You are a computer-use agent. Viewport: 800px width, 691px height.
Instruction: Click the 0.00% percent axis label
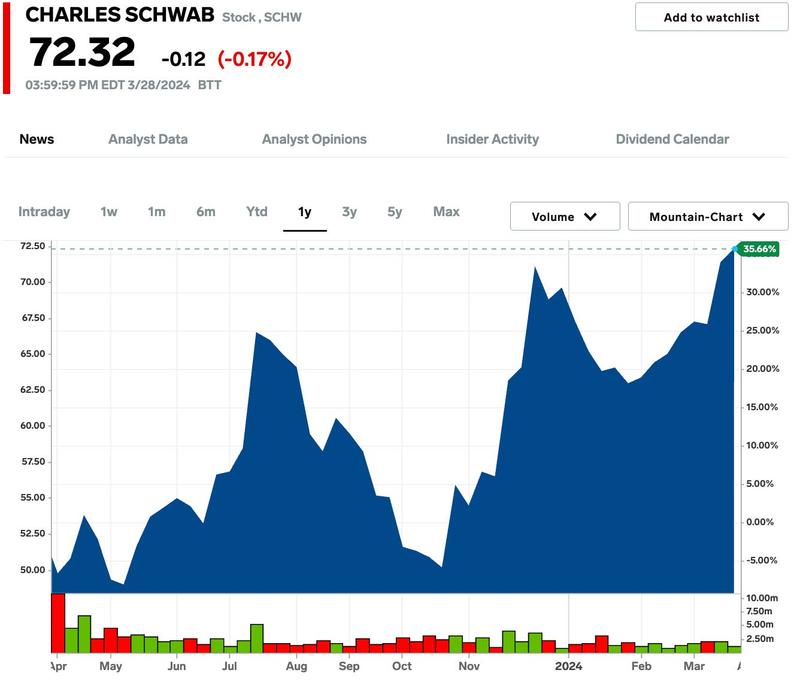point(760,522)
